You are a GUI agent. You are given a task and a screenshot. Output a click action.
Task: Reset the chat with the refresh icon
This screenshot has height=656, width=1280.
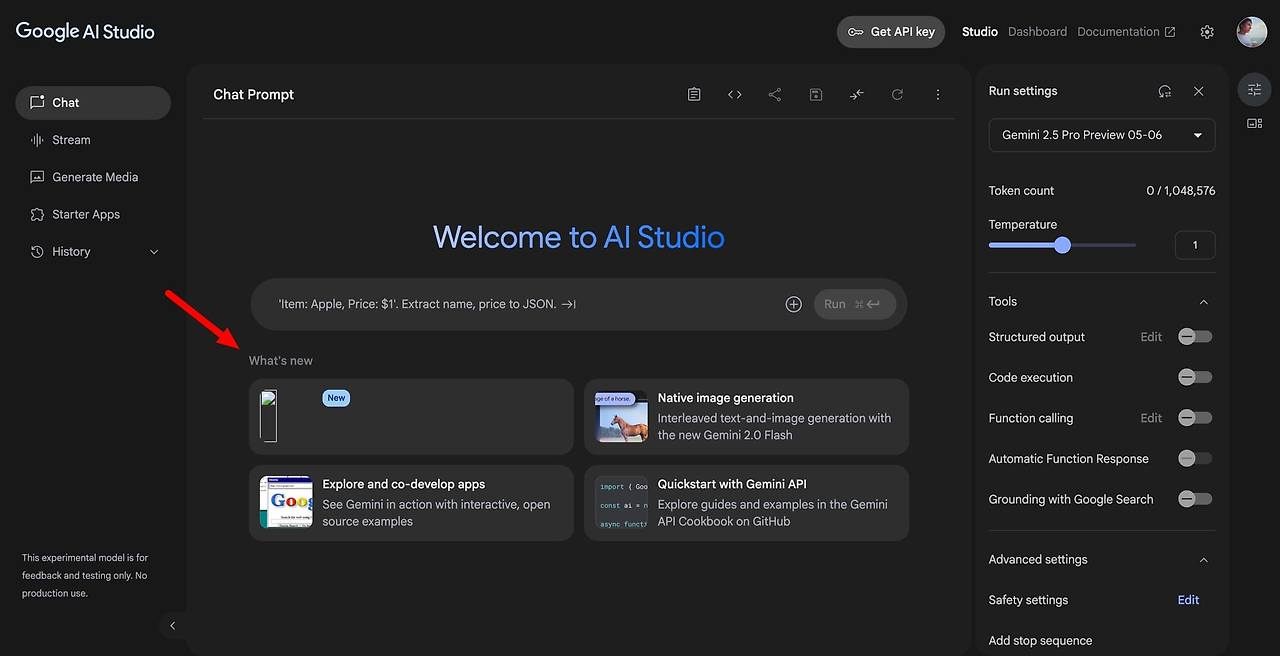click(x=897, y=93)
